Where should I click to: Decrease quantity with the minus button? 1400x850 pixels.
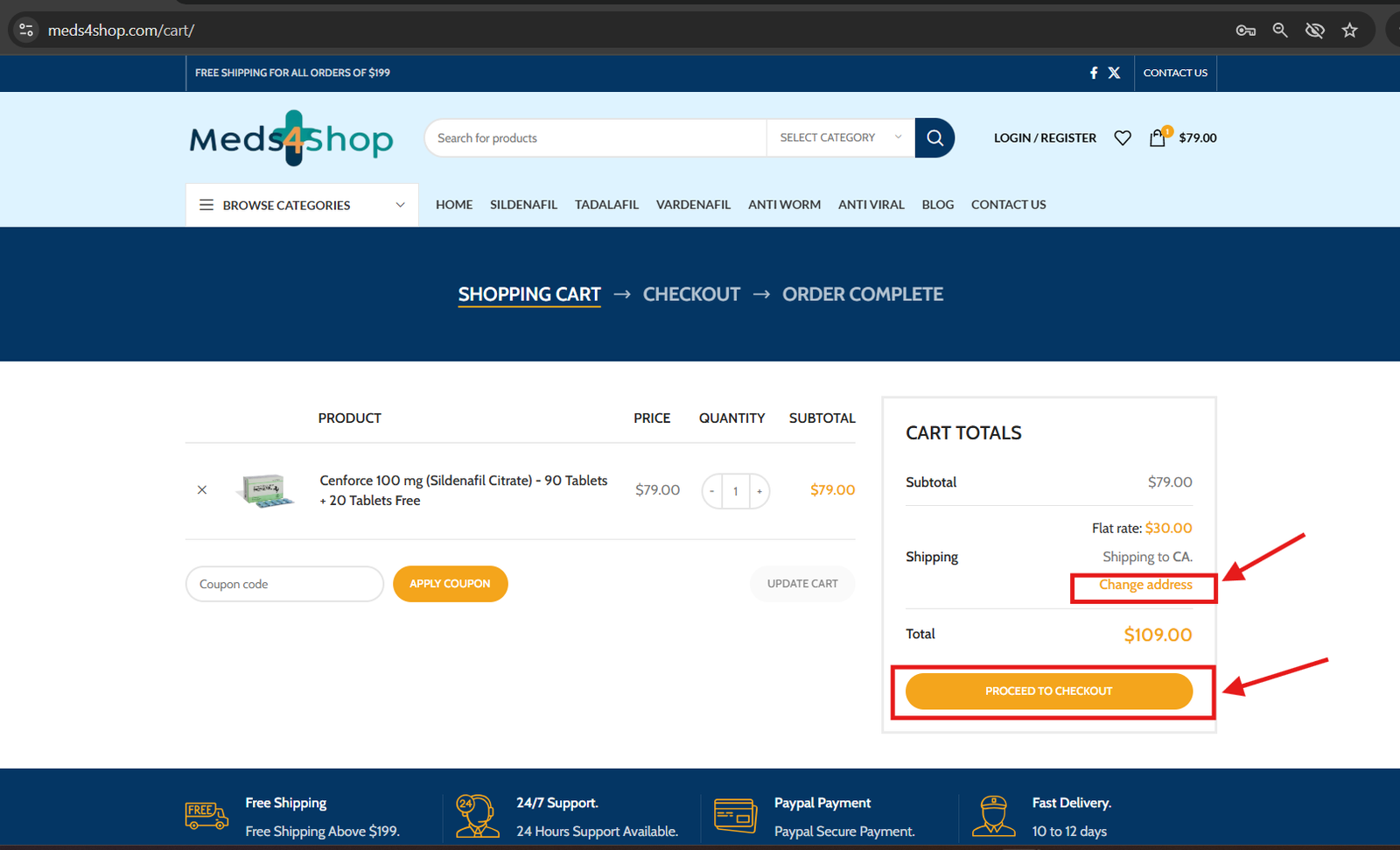click(712, 491)
